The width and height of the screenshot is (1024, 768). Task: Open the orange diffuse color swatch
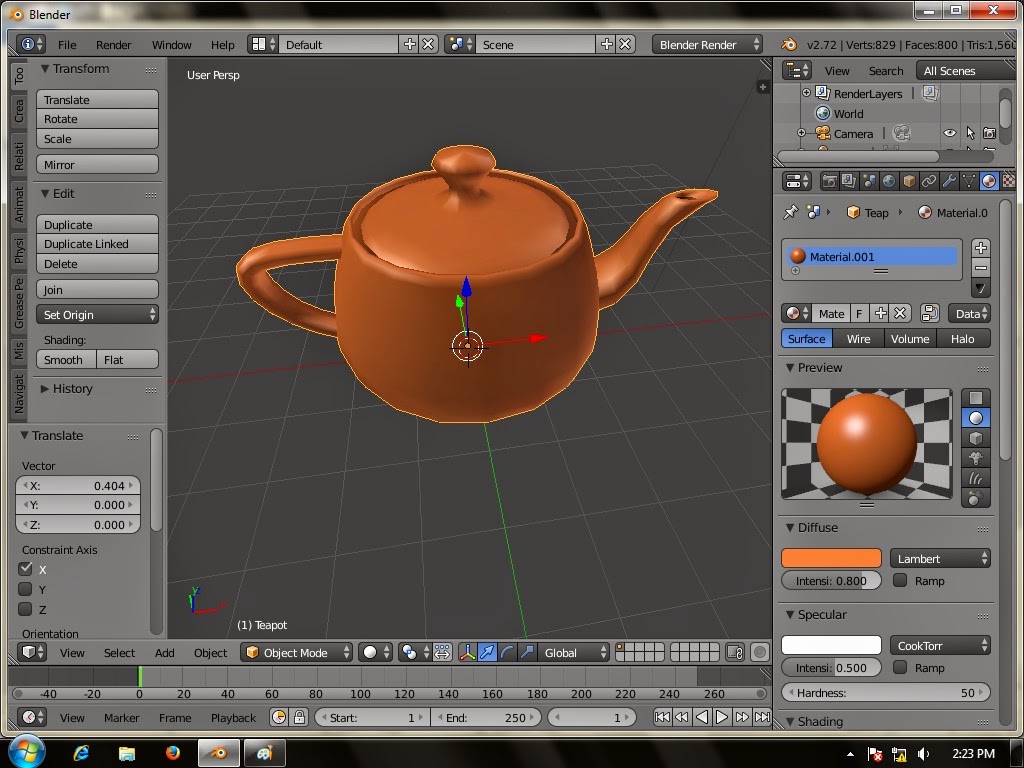(x=831, y=558)
